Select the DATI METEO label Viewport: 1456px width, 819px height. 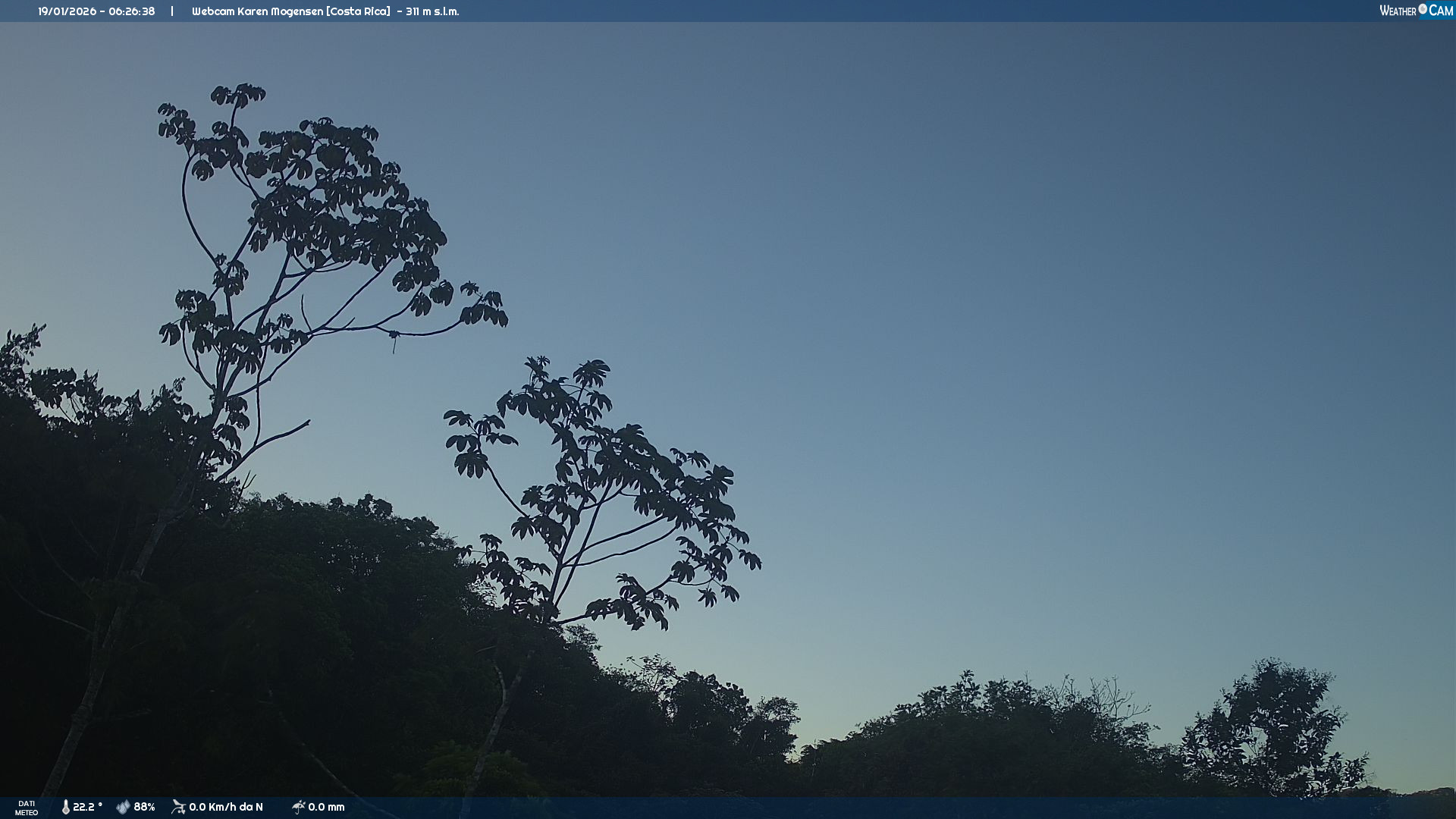tap(27, 808)
